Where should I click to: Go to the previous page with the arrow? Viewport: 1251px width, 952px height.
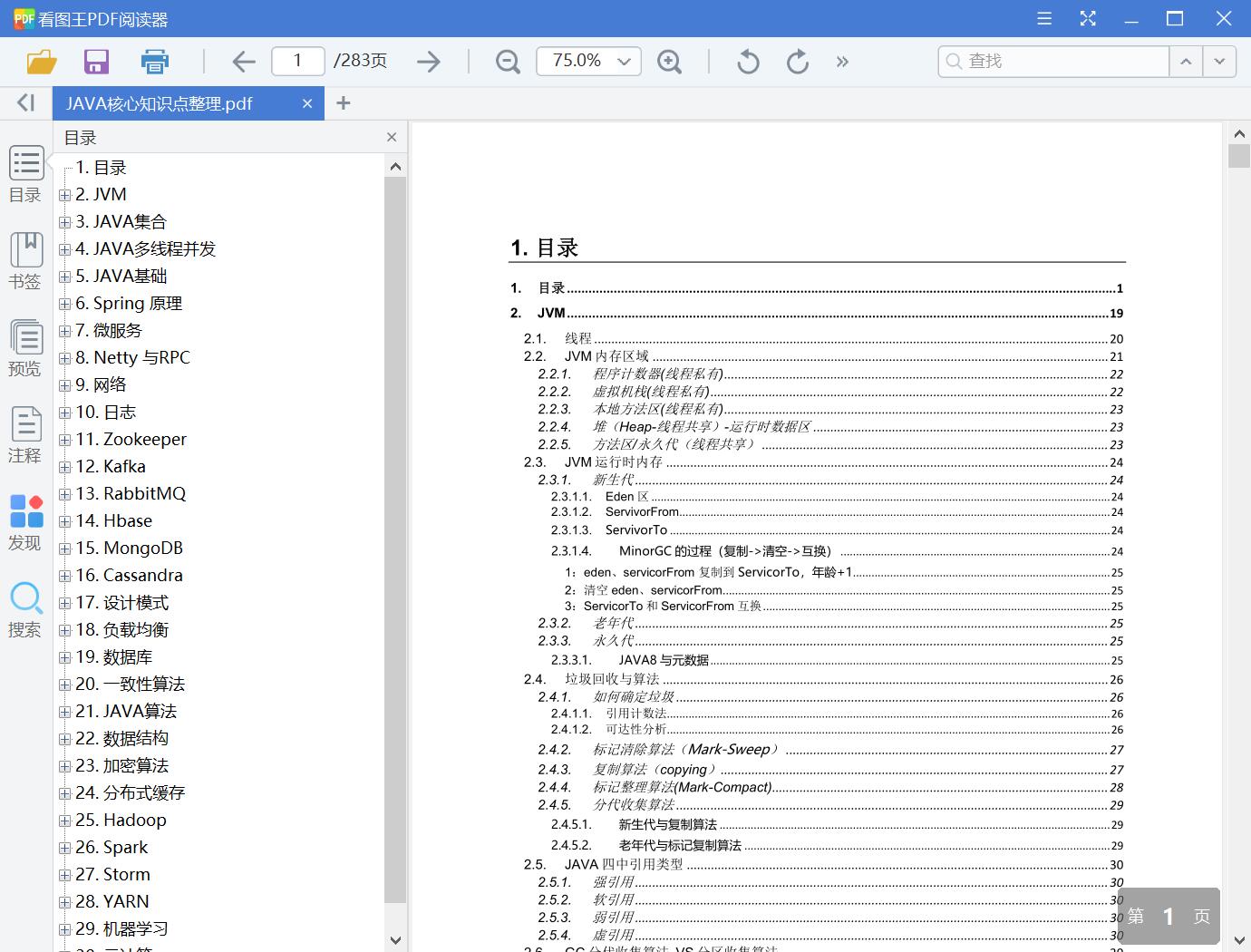[243, 62]
